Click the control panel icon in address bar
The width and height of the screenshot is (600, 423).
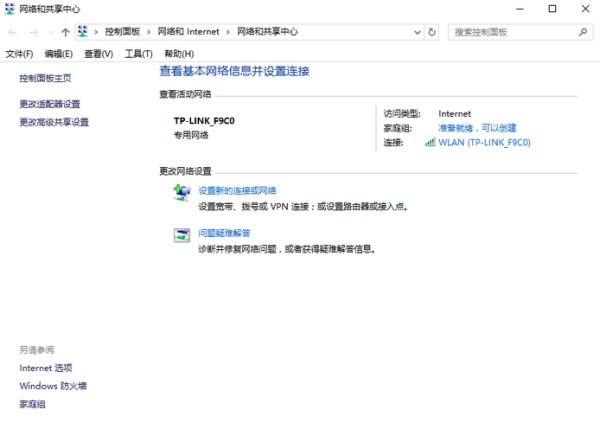(x=81, y=33)
